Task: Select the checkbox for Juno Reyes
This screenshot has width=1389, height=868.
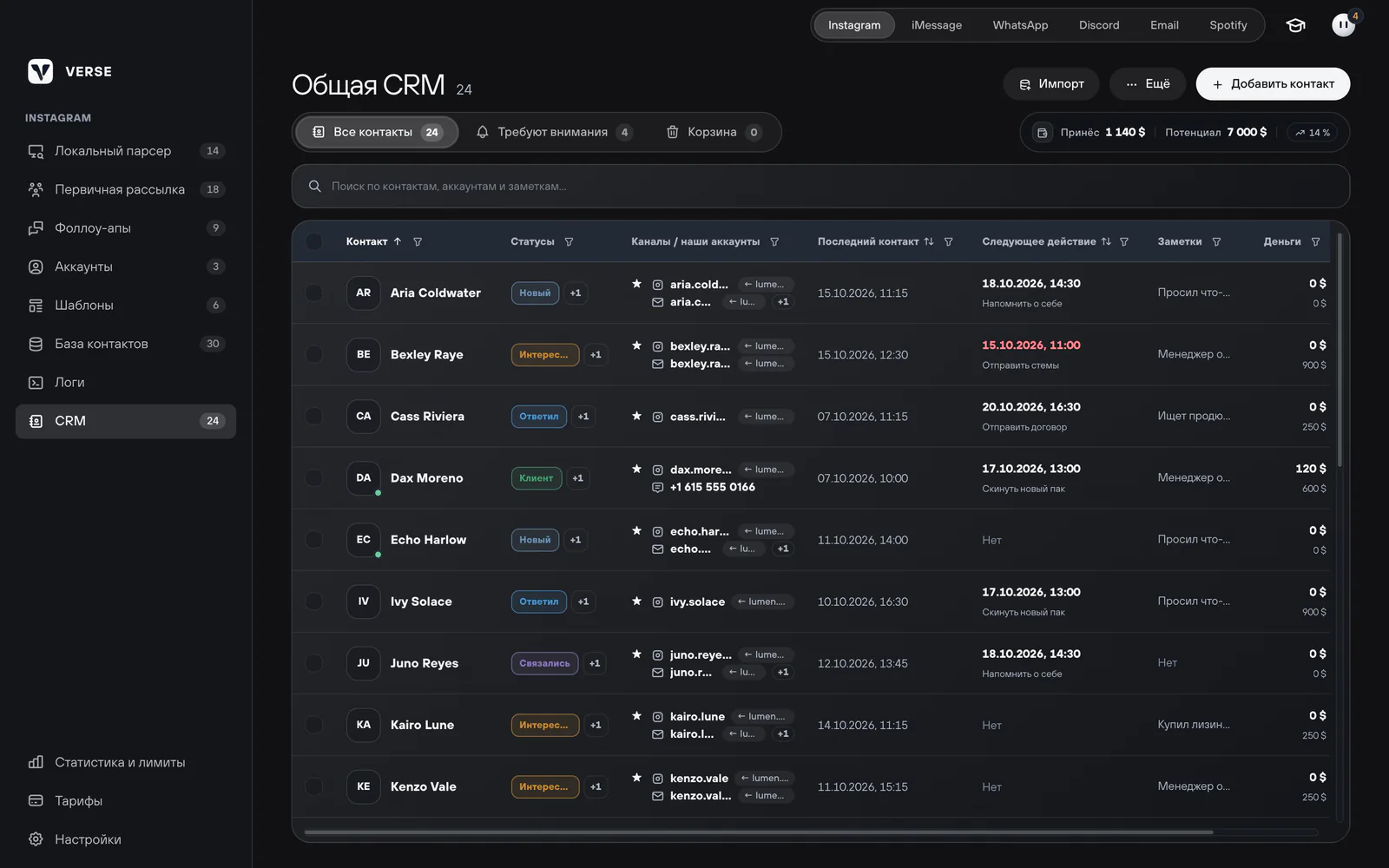Action: (314, 663)
